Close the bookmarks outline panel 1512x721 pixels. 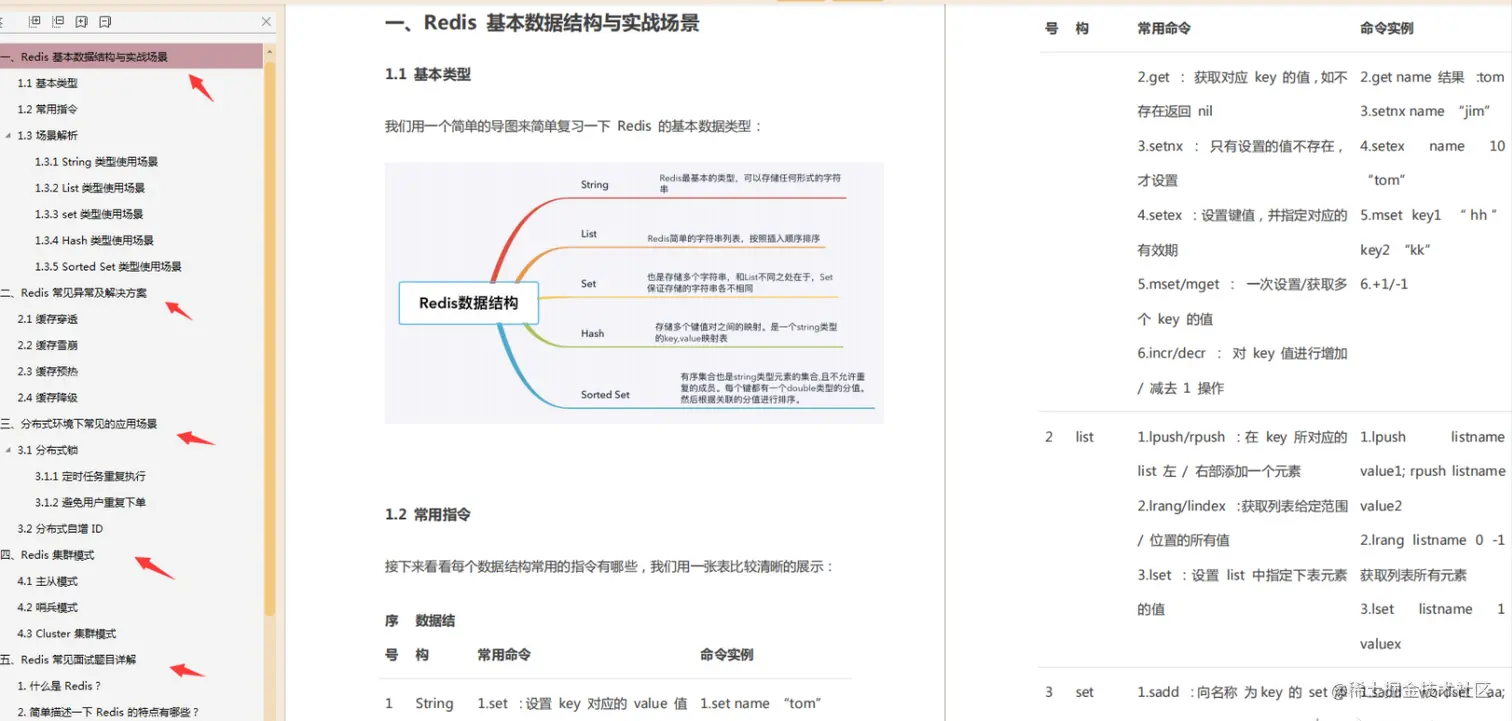pyautogui.click(x=266, y=21)
